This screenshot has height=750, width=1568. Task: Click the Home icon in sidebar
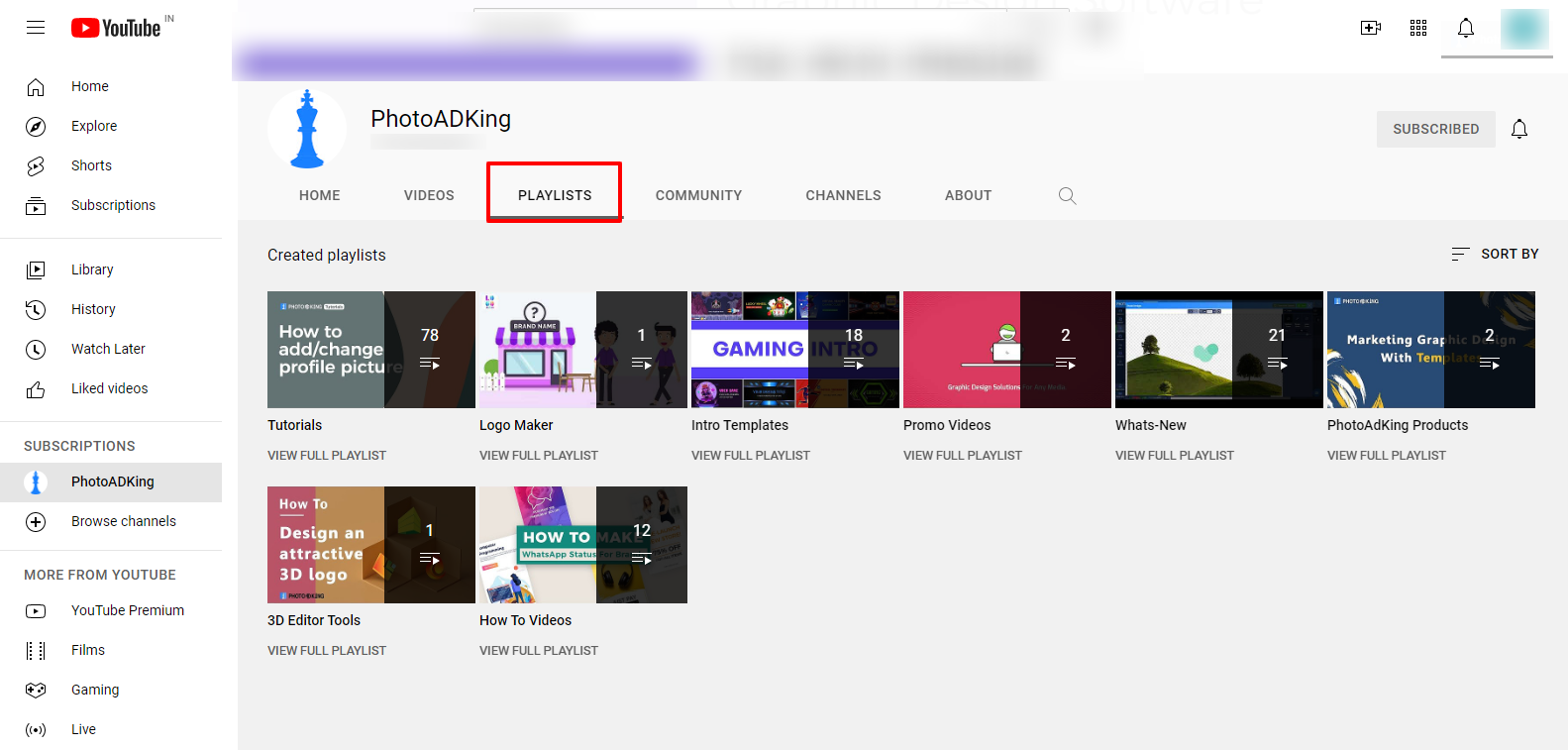pyautogui.click(x=36, y=87)
